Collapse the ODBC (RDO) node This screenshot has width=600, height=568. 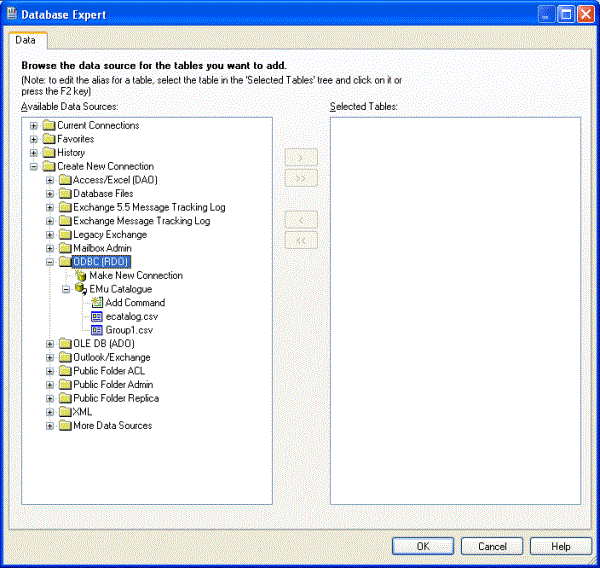[50, 262]
